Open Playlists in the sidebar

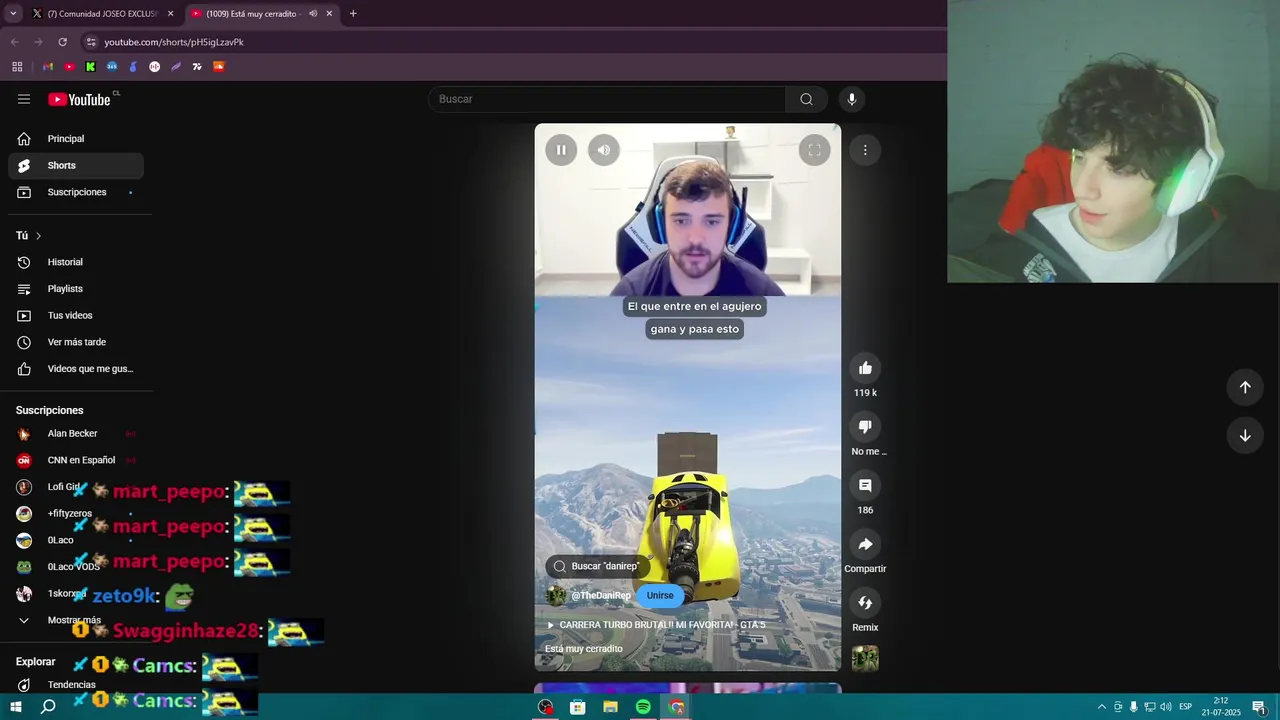coord(76,289)
